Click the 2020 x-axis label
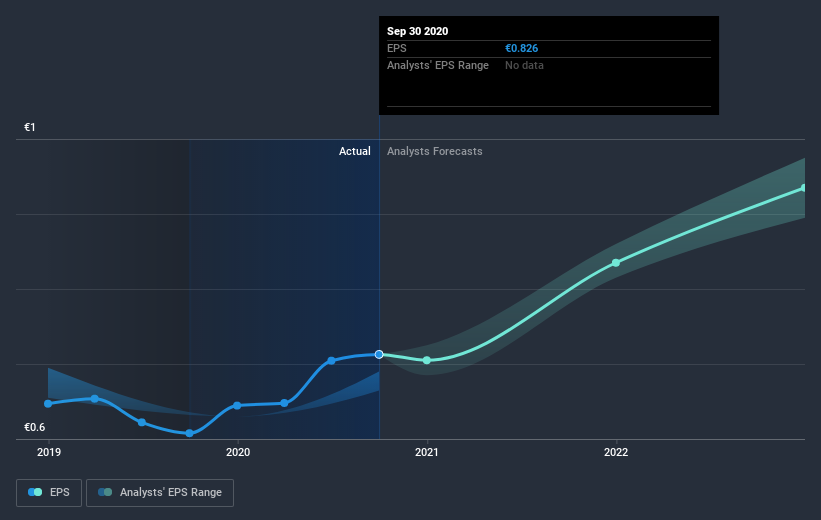The image size is (821, 520). tap(238, 452)
